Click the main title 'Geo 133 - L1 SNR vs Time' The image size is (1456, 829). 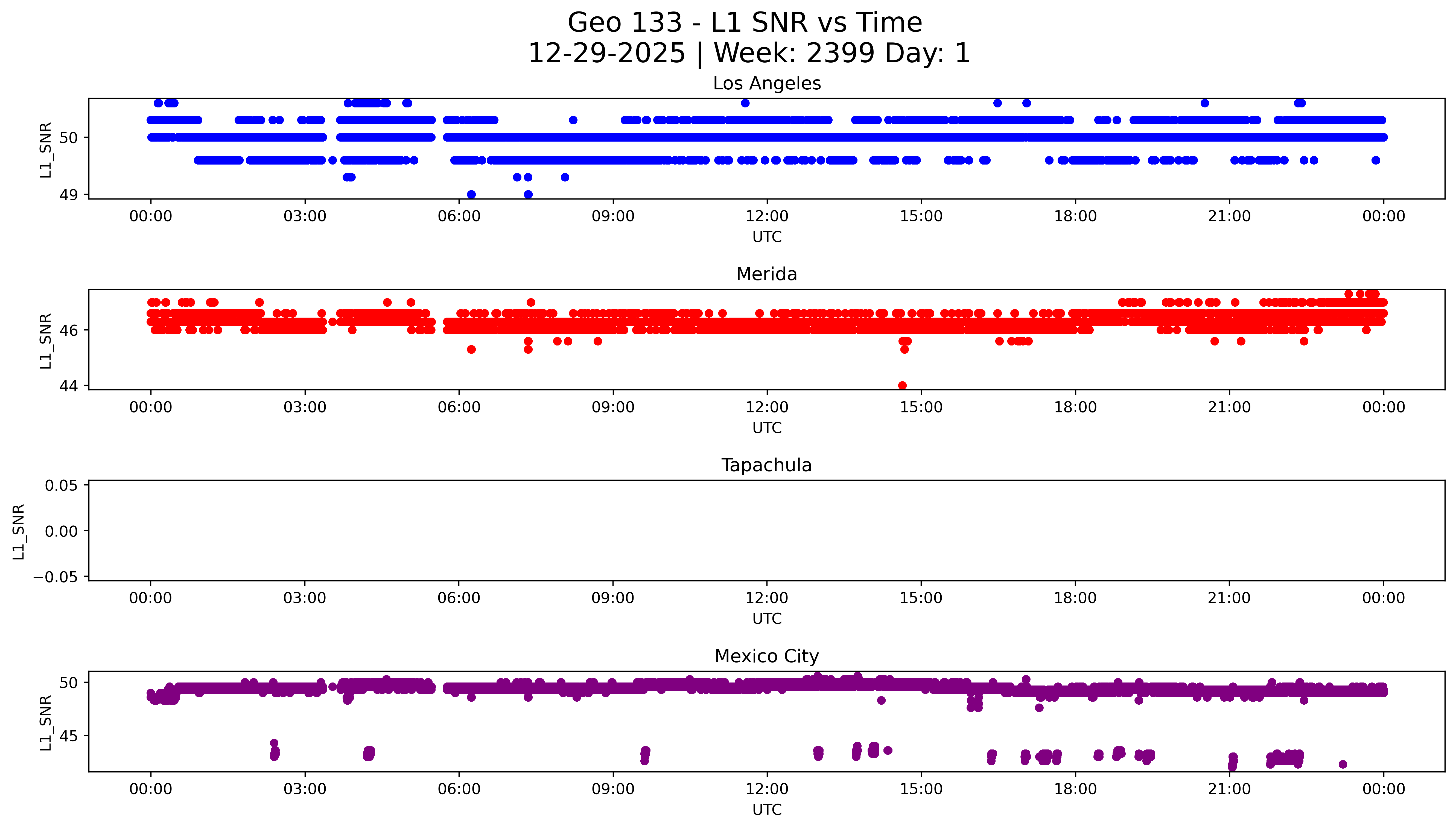(x=745, y=23)
